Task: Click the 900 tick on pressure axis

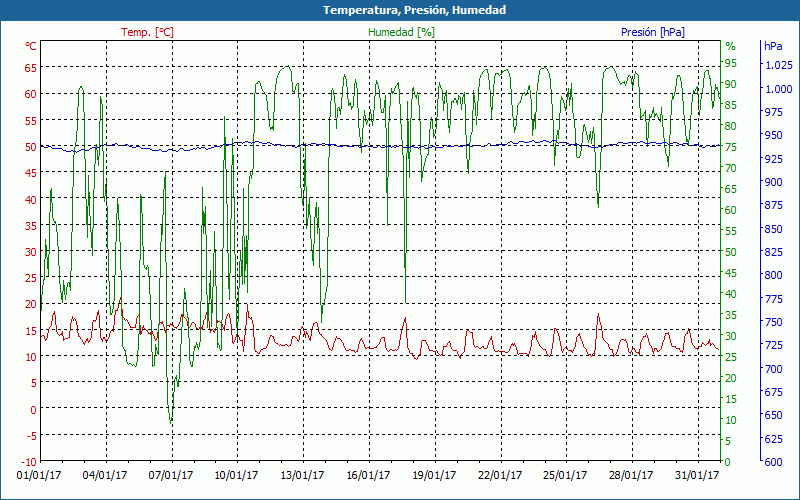Action: pos(773,182)
